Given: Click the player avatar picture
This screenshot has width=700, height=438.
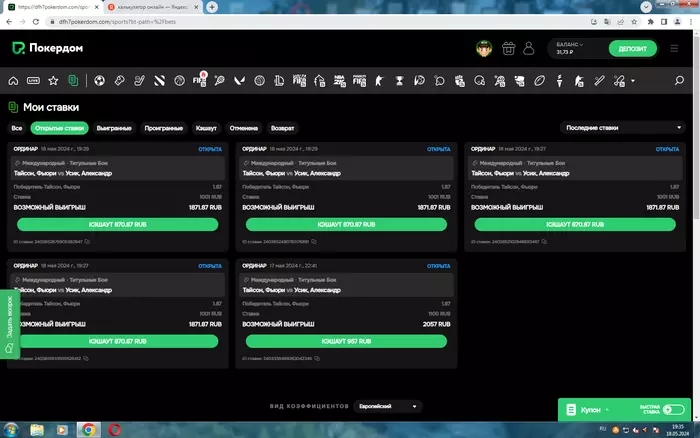Looking at the screenshot, I should (x=484, y=48).
